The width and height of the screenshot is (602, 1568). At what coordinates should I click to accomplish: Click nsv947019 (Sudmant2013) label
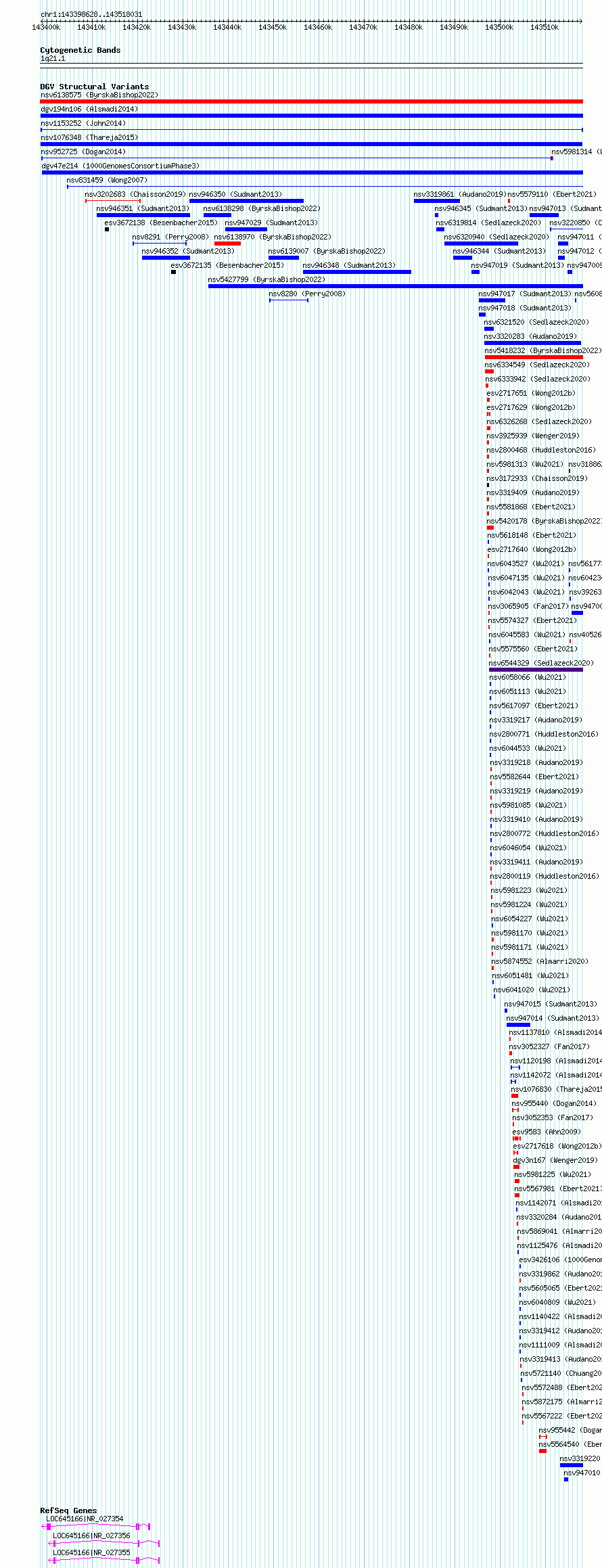[517, 265]
